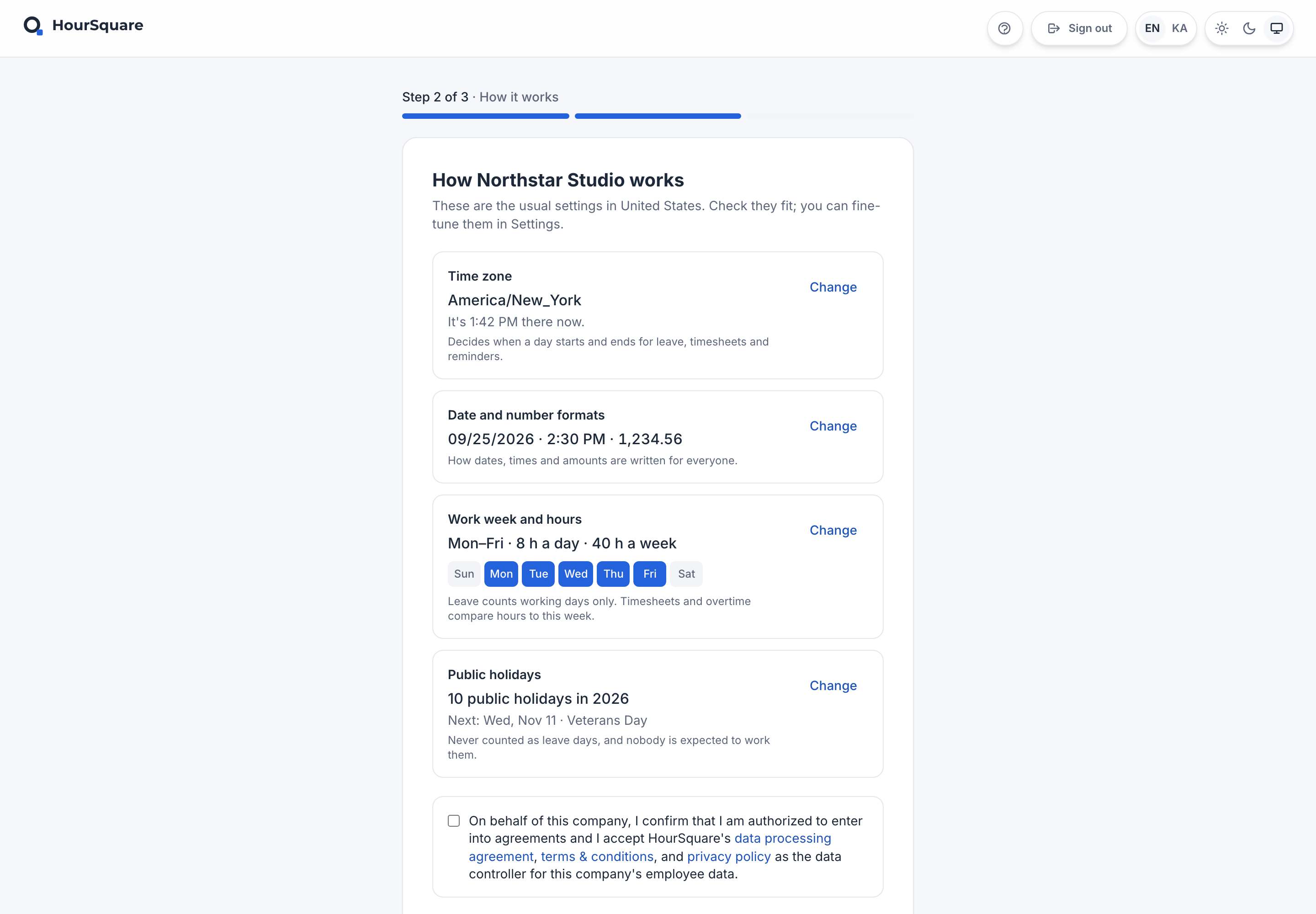The width and height of the screenshot is (1316, 914).
Task: Change the Time zone setting
Action: [833, 287]
